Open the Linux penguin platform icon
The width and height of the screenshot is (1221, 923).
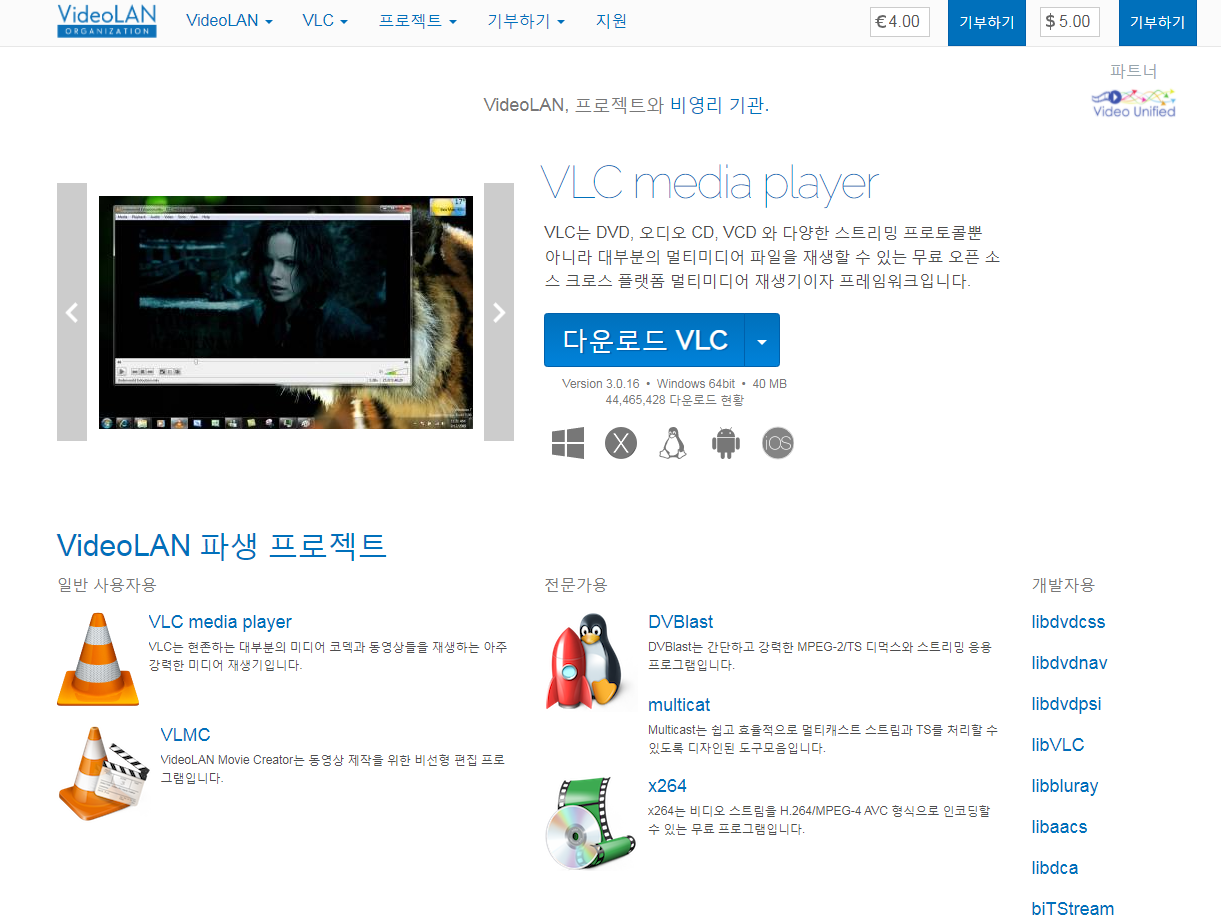[x=673, y=443]
